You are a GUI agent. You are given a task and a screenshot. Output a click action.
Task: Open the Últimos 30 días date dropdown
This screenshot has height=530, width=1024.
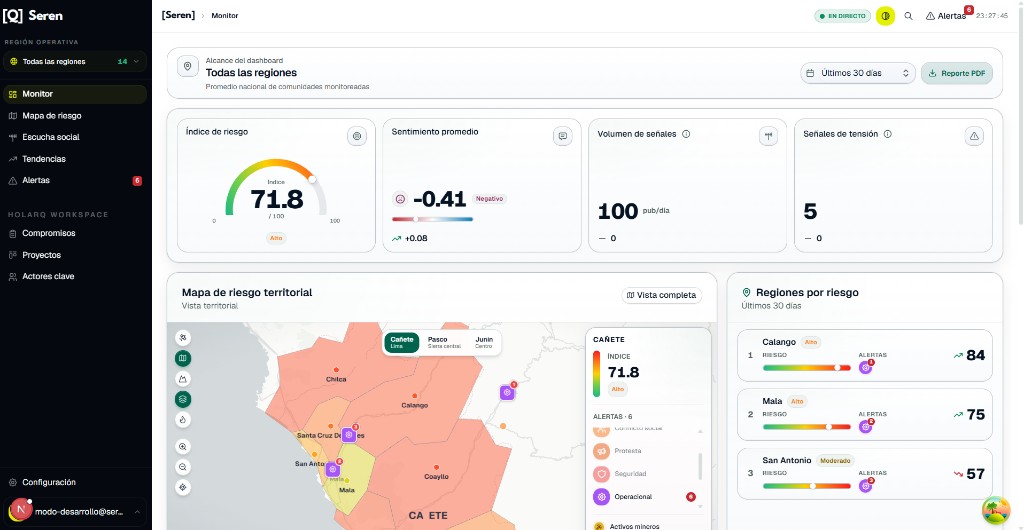tap(857, 73)
